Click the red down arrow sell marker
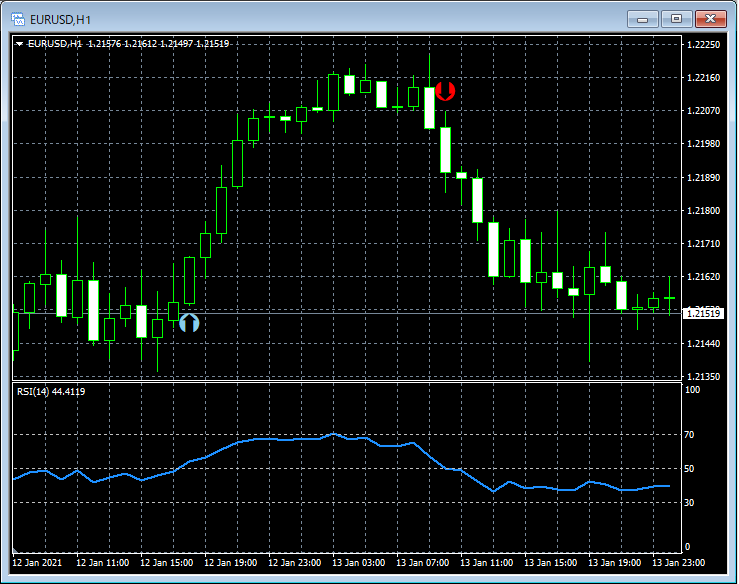Image resolution: width=739 pixels, height=584 pixels. (x=445, y=91)
